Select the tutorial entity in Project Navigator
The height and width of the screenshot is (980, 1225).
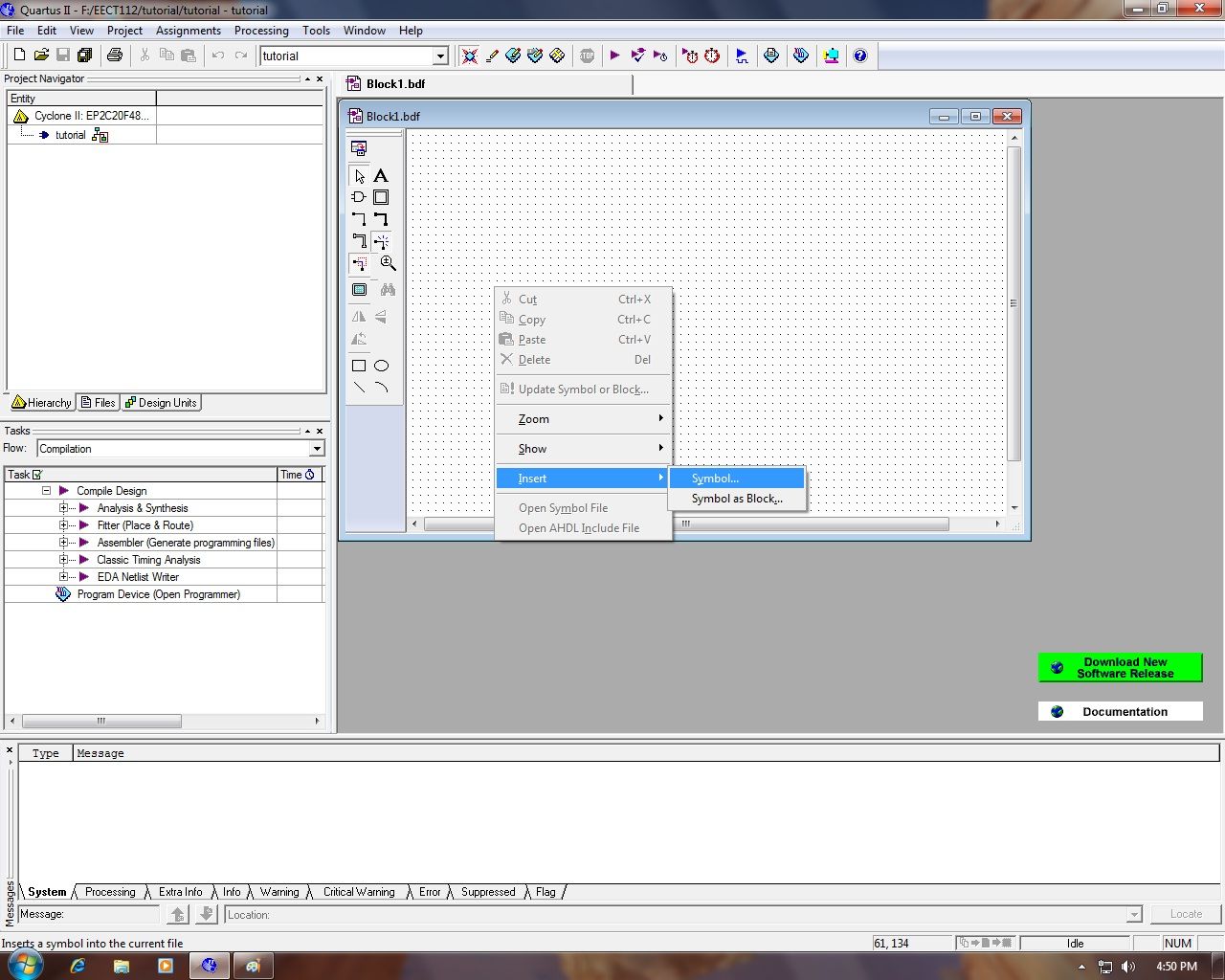pos(70,135)
